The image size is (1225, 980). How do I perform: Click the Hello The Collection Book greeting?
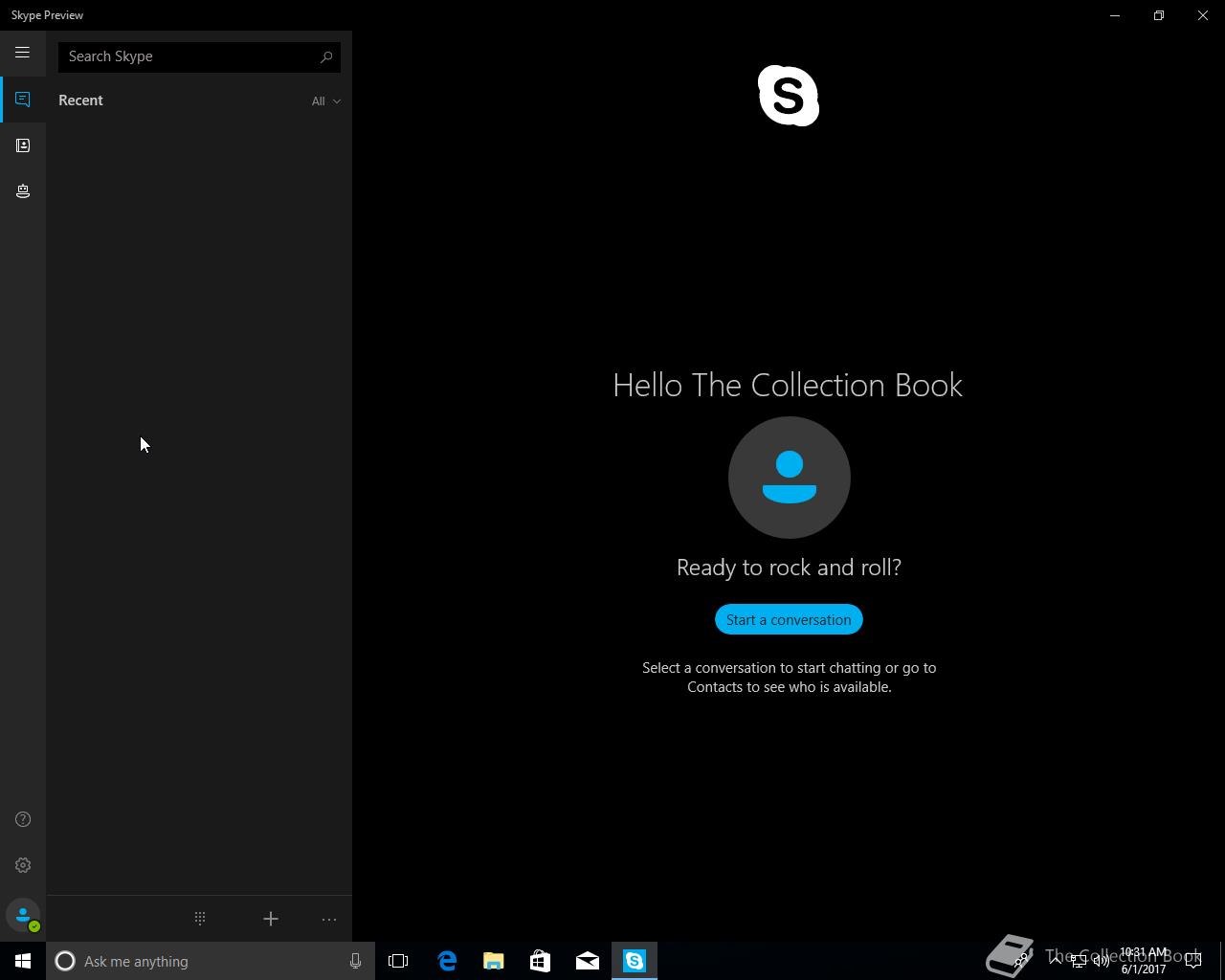click(788, 385)
